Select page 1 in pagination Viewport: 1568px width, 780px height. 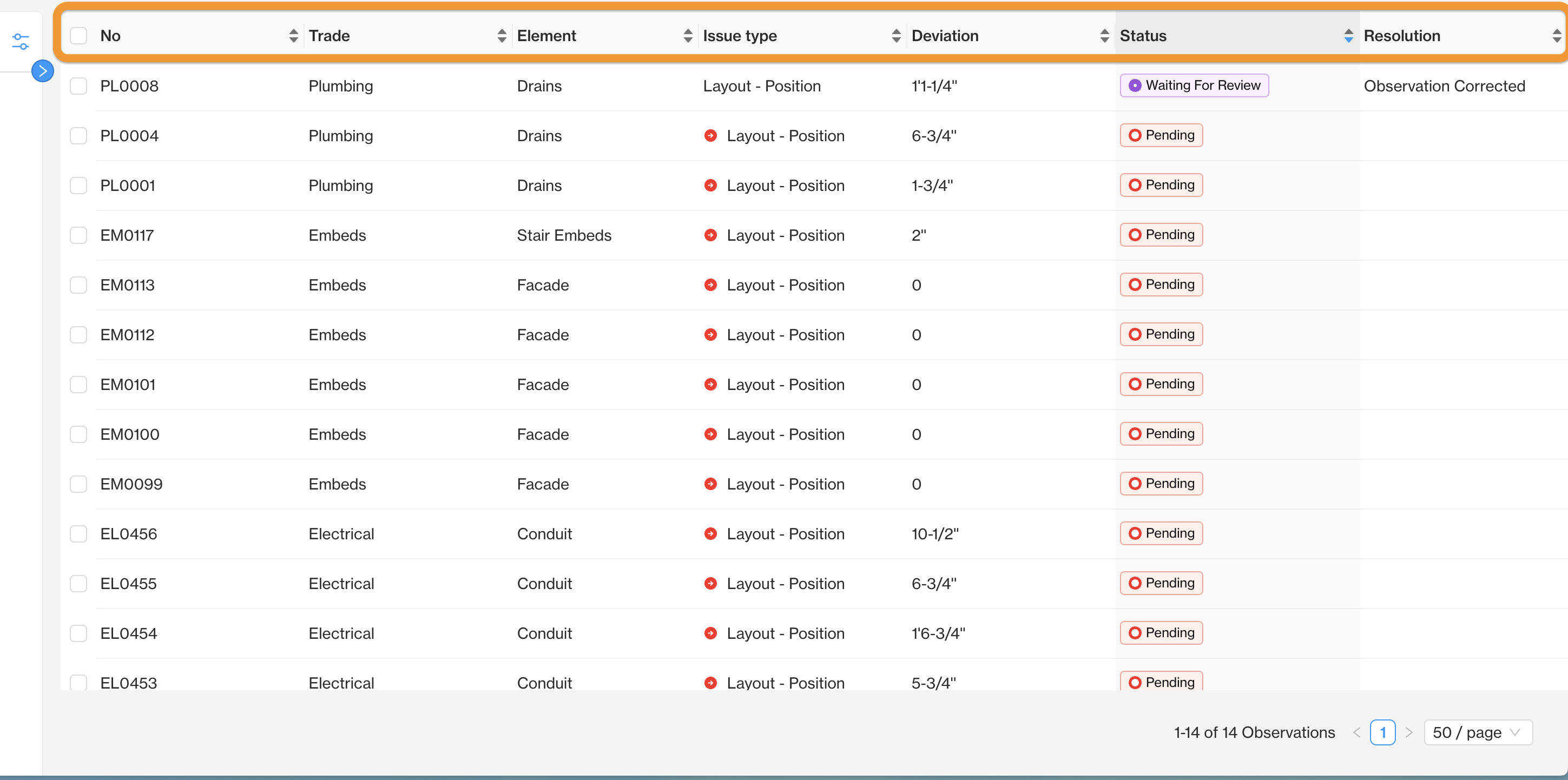pos(1382,732)
